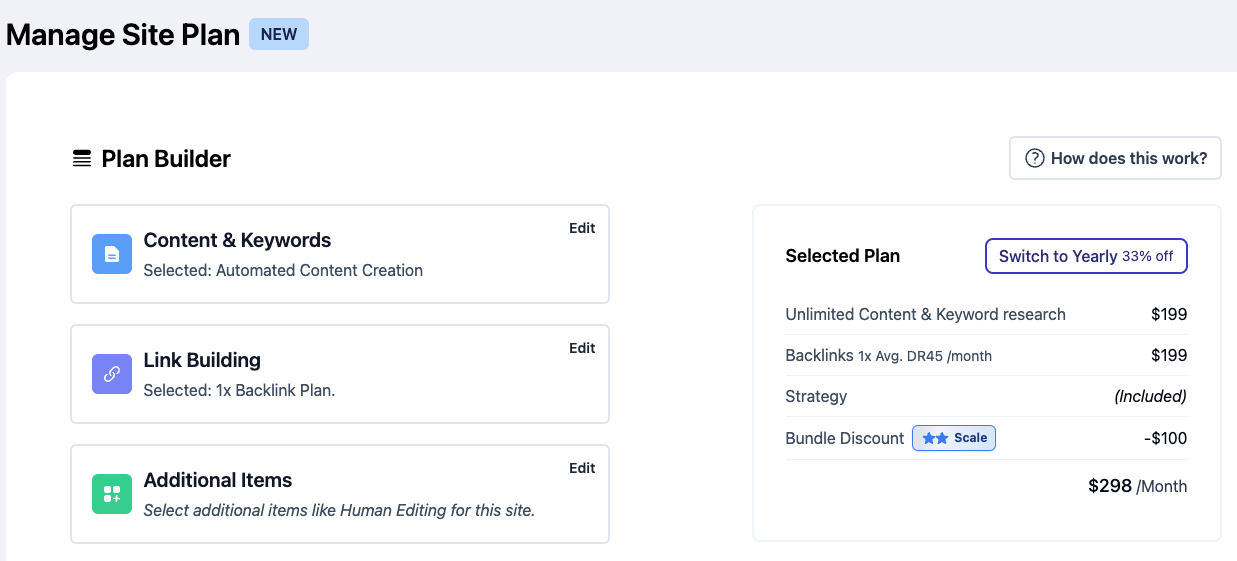Click the Backlinks 1x Avg. DR45 line item

[x=888, y=355]
